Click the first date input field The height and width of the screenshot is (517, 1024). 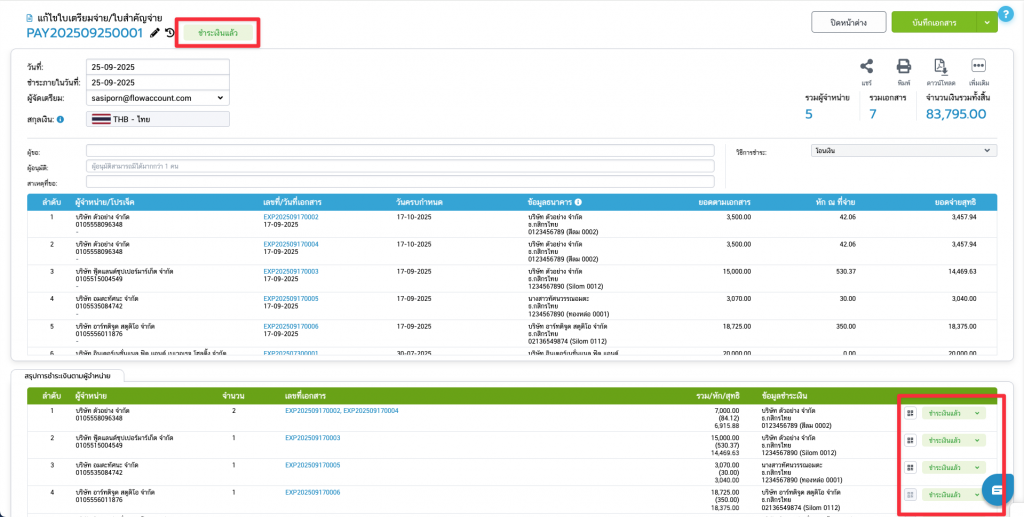tap(158, 67)
